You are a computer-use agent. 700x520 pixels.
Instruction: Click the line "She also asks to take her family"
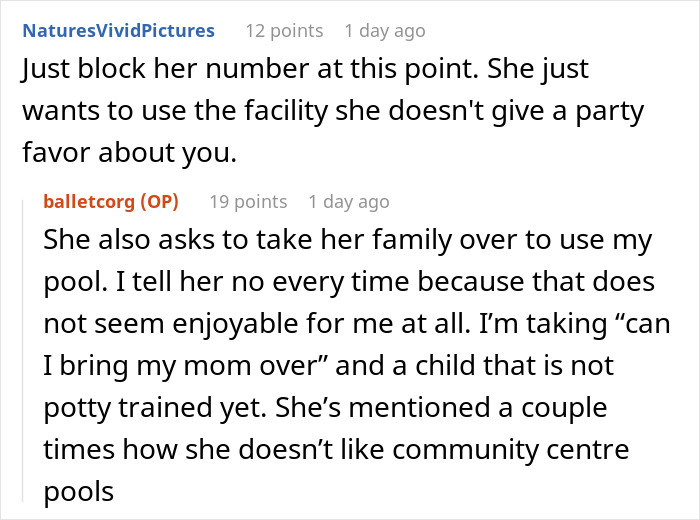coord(347,241)
